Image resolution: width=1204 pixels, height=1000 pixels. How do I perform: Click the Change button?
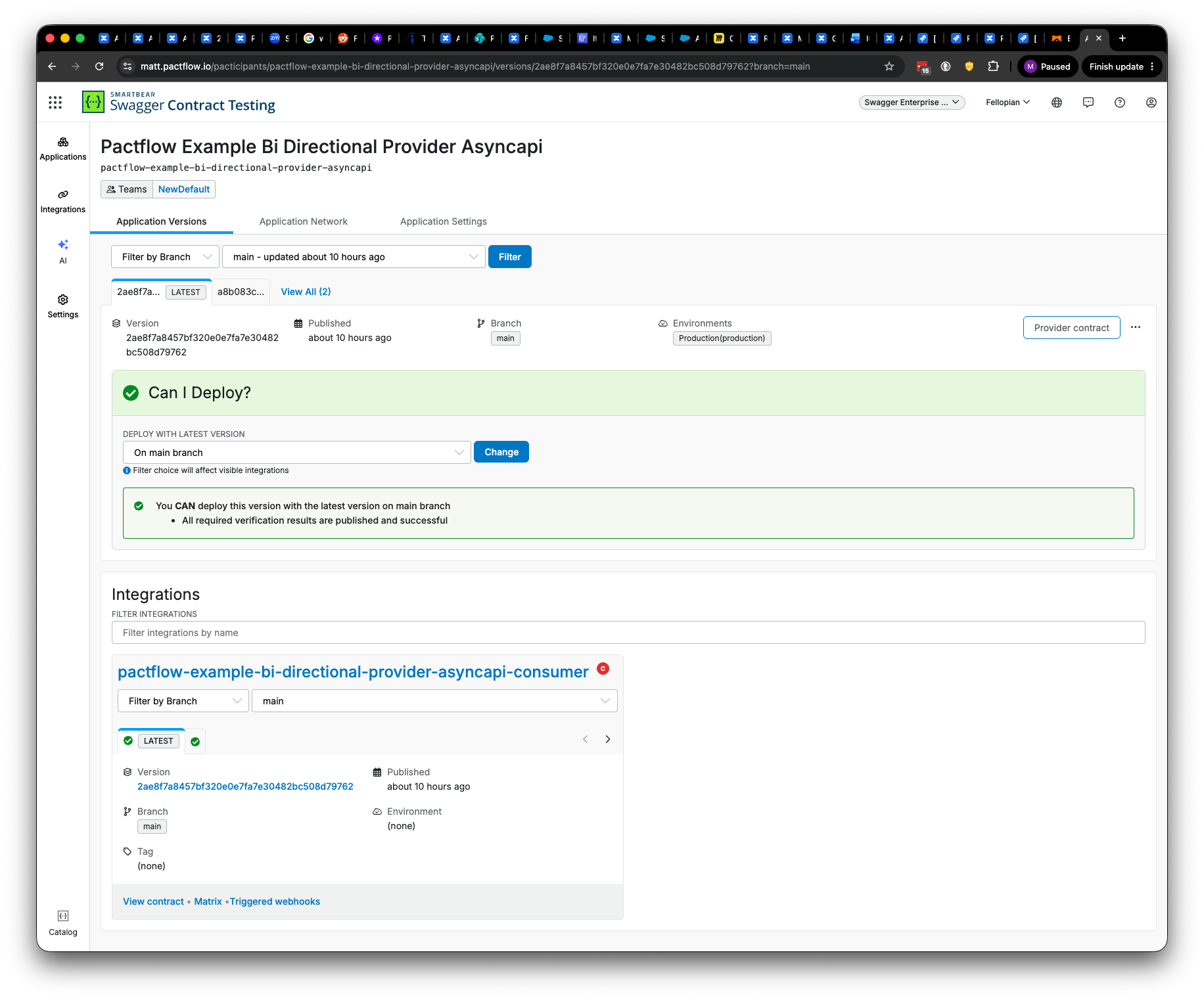pyautogui.click(x=501, y=452)
